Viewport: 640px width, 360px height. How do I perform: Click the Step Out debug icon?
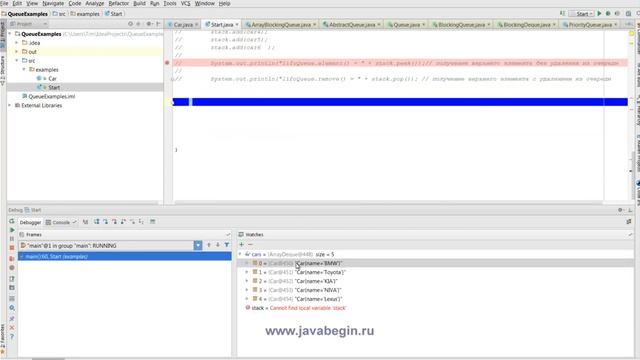point(123,222)
